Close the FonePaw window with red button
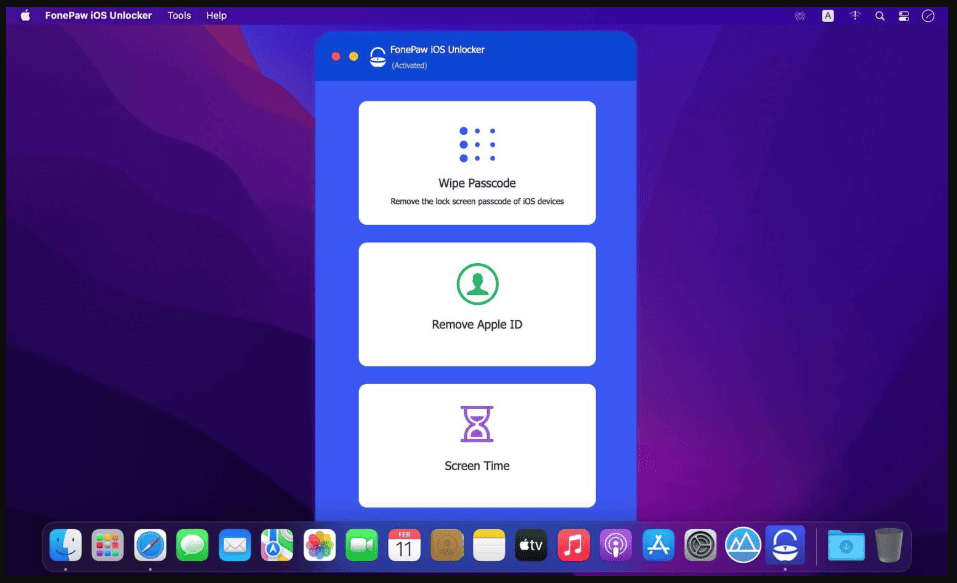 coord(336,56)
